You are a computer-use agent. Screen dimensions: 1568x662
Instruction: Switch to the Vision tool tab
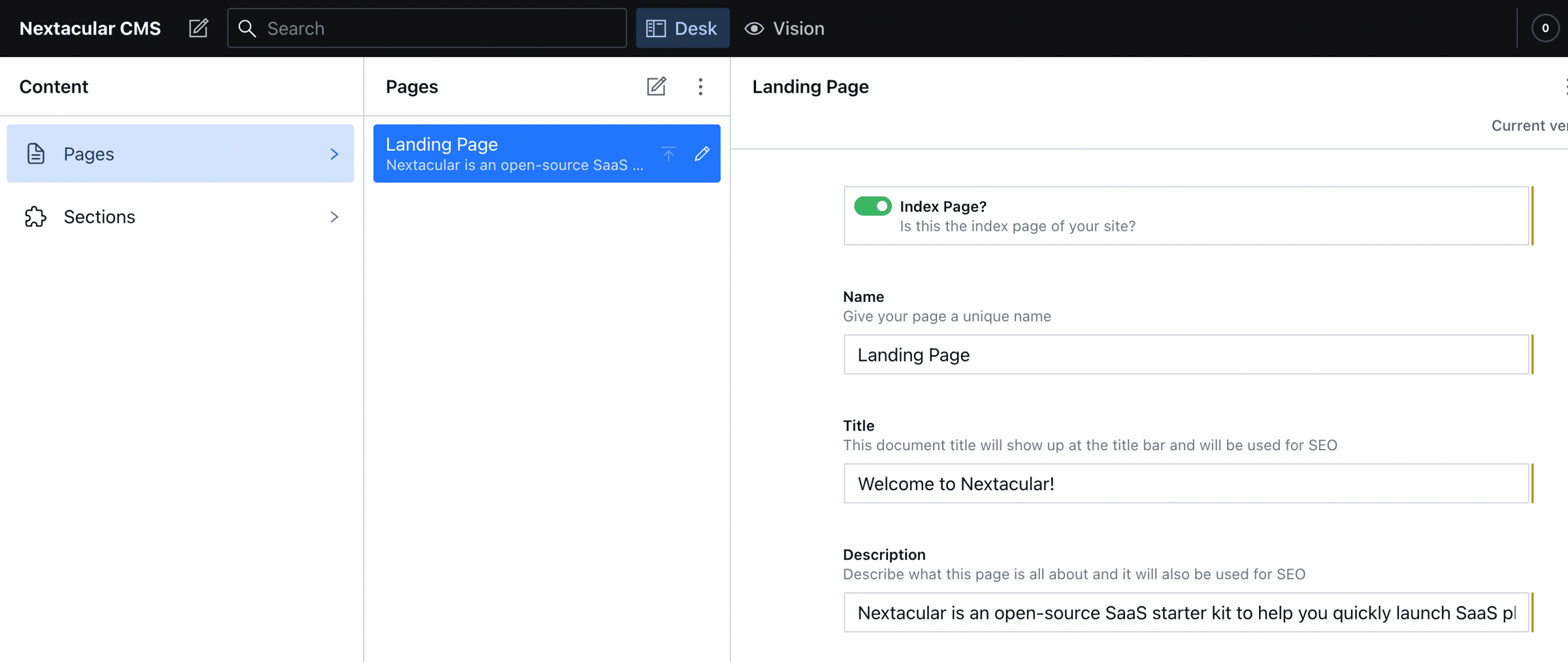tap(785, 28)
